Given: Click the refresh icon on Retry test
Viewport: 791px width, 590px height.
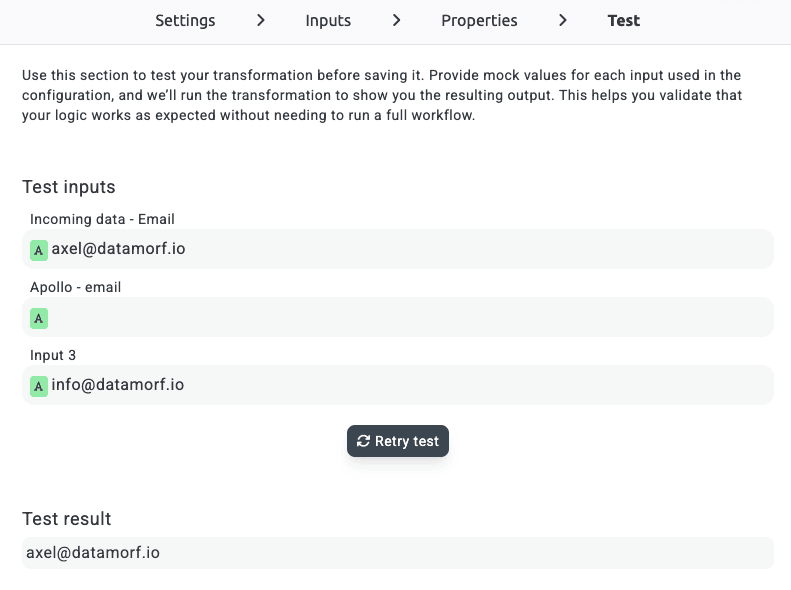Looking at the screenshot, I should 363,441.
